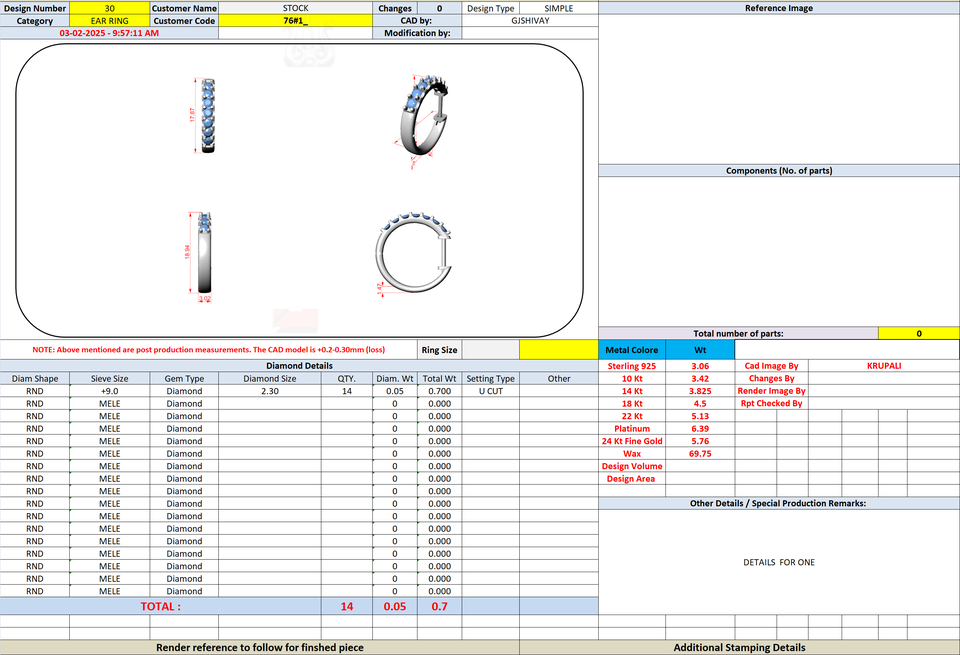Screen dimensions: 960x655
Task: Click the CAD by value GJSHIVAY
Action: point(530,21)
